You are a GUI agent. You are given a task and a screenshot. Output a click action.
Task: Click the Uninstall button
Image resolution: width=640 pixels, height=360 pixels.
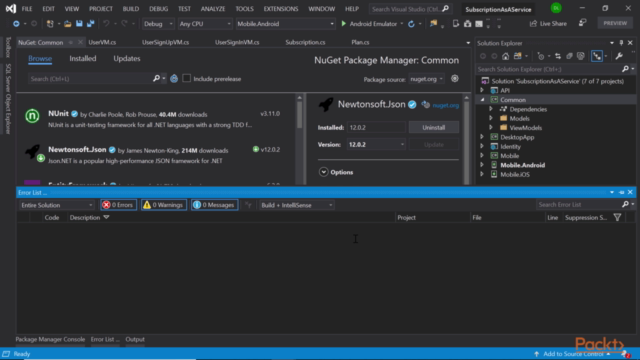[433, 127]
